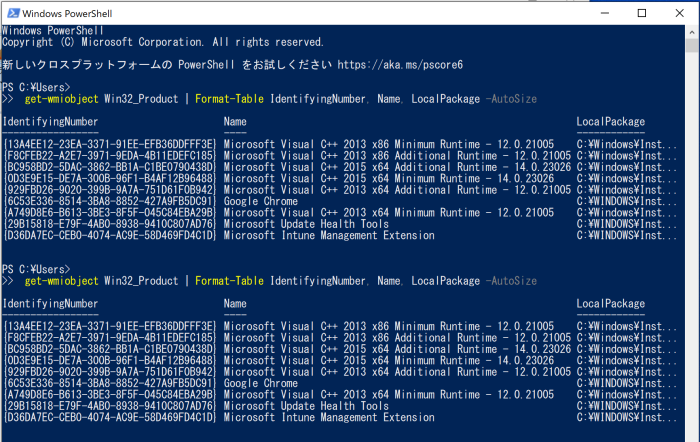Image resolution: width=700 pixels, height=442 pixels.
Task: Click the vertical scrollbar thumb
Action: coord(692,45)
